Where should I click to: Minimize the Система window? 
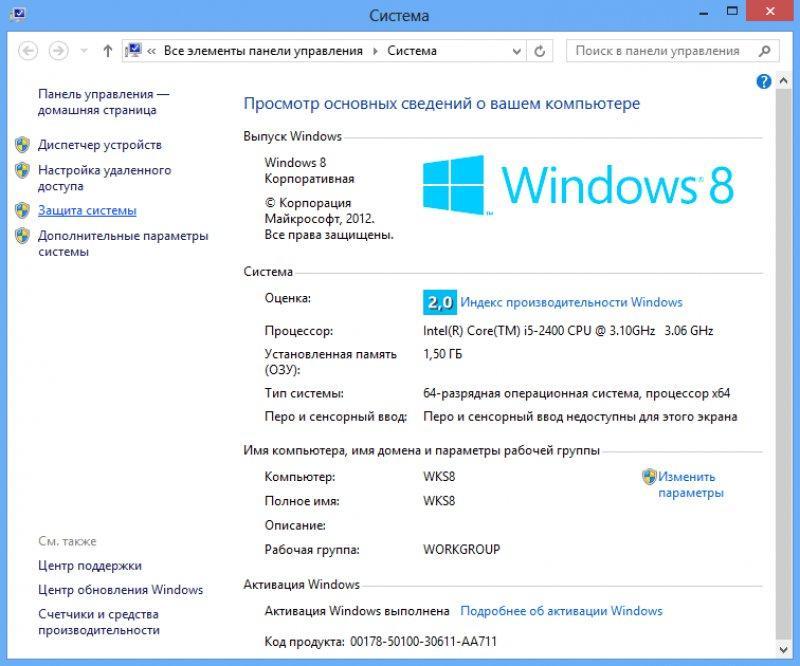pyautogui.click(x=704, y=13)
